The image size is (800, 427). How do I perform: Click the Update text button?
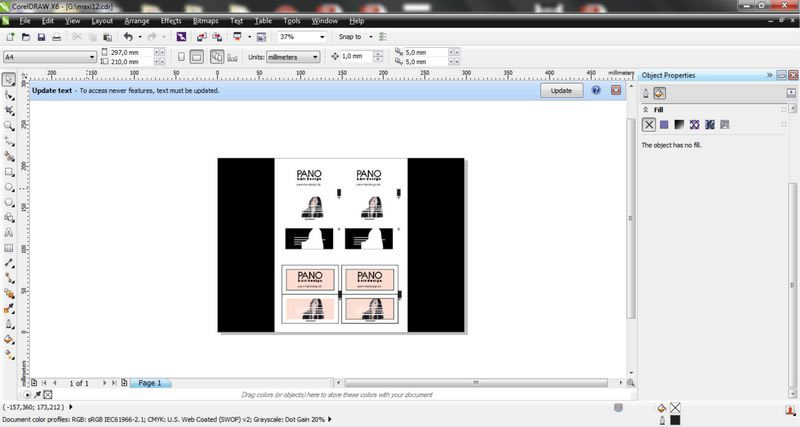(x=561, y=90)
